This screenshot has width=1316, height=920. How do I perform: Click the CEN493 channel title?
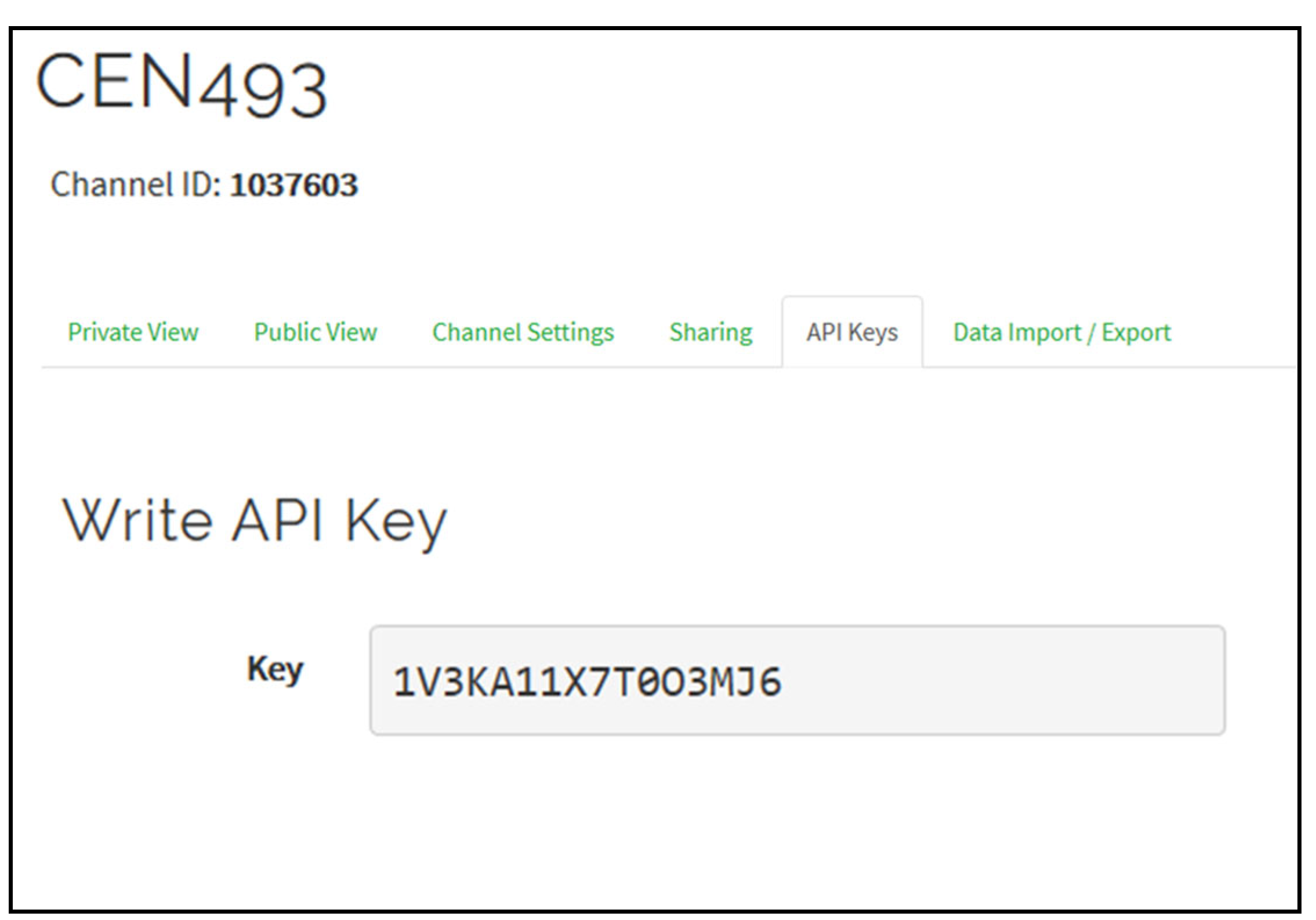tap(182, 84)
